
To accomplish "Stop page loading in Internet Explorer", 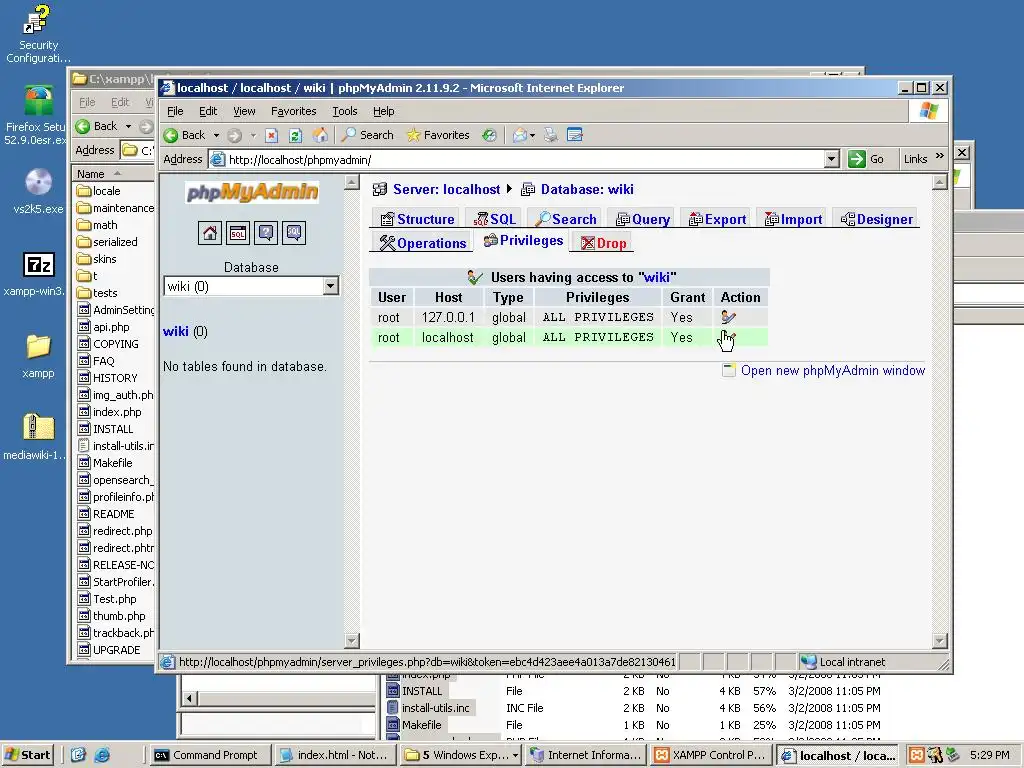I will click(x=272, y=135).
